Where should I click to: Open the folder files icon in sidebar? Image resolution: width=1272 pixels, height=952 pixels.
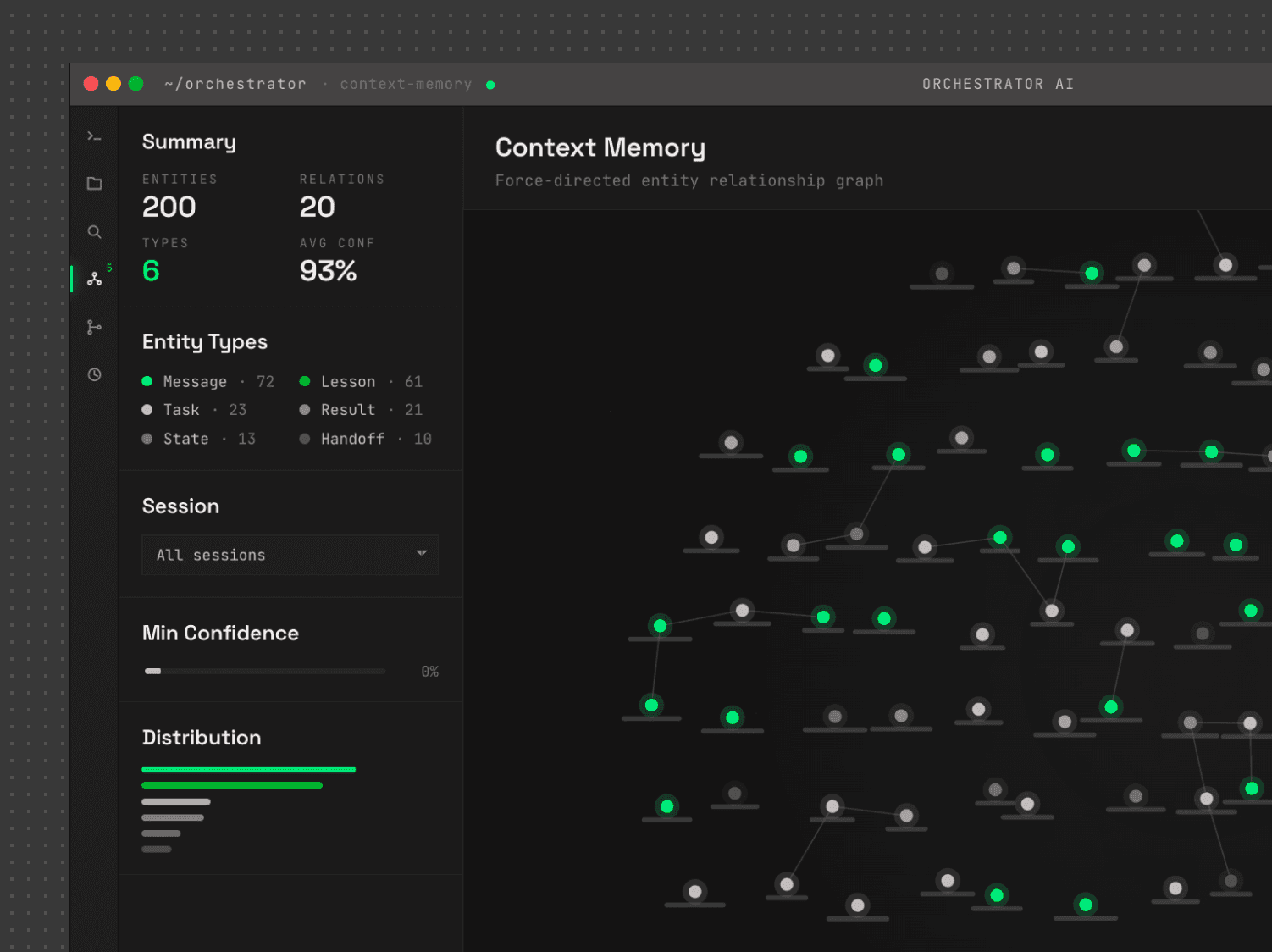tap(94, 184)
